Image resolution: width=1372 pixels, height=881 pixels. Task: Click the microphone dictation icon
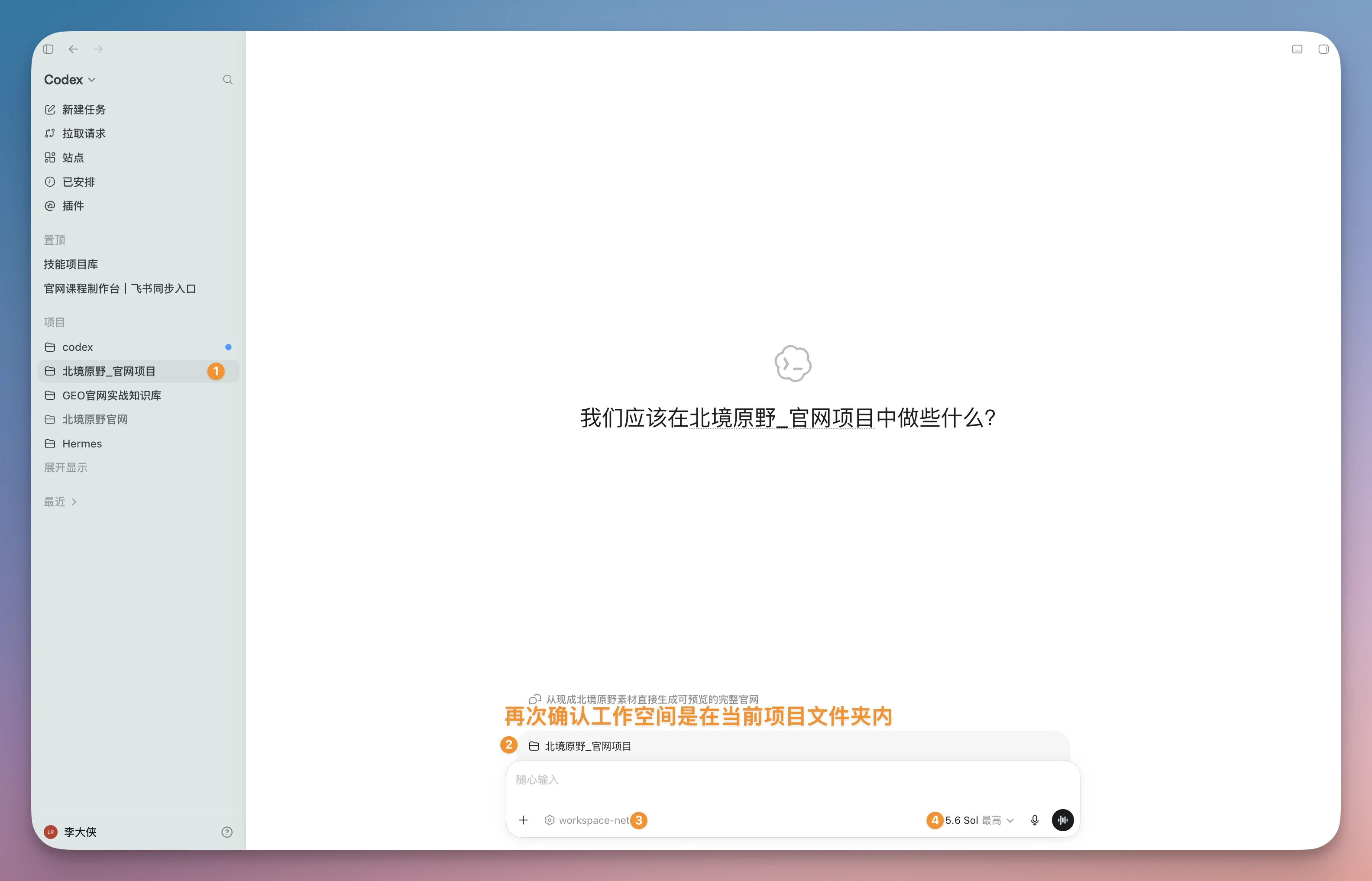1035,820
